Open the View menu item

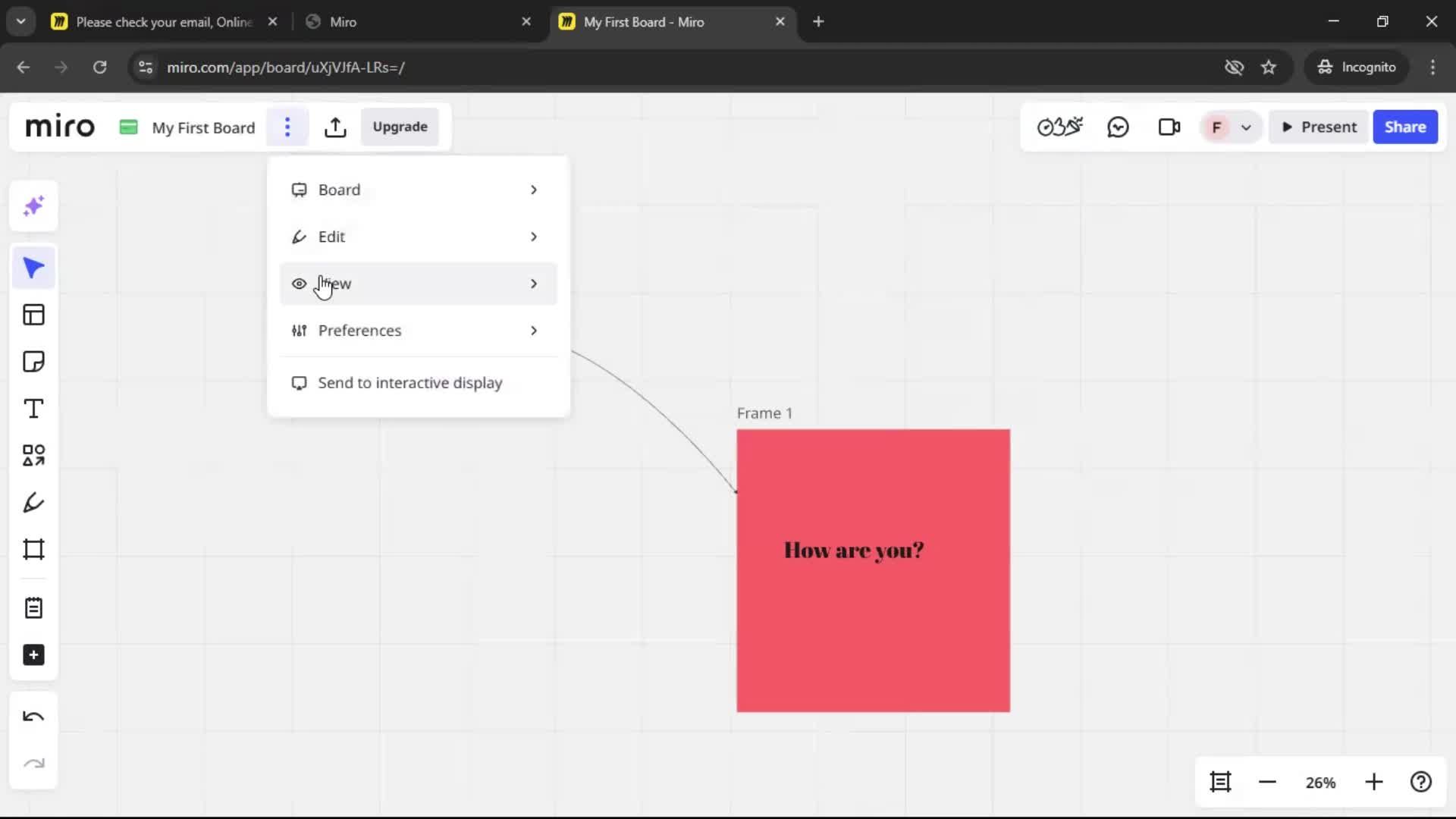[419, 284]
